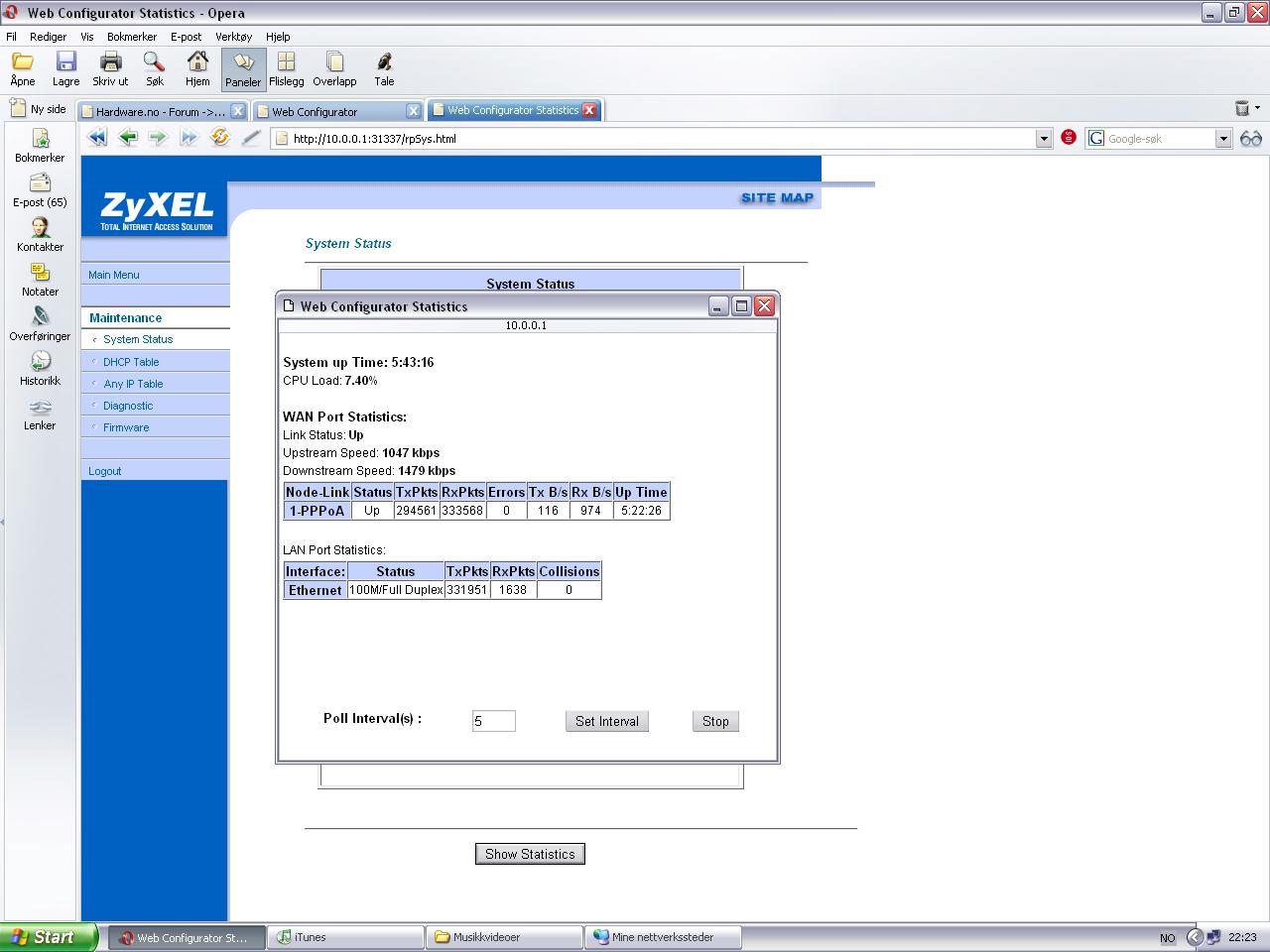Screen dimensions: 1270x952
Task: Go forward with the grayed arrow
Action: pyautogui.click(x=158, y=138)
